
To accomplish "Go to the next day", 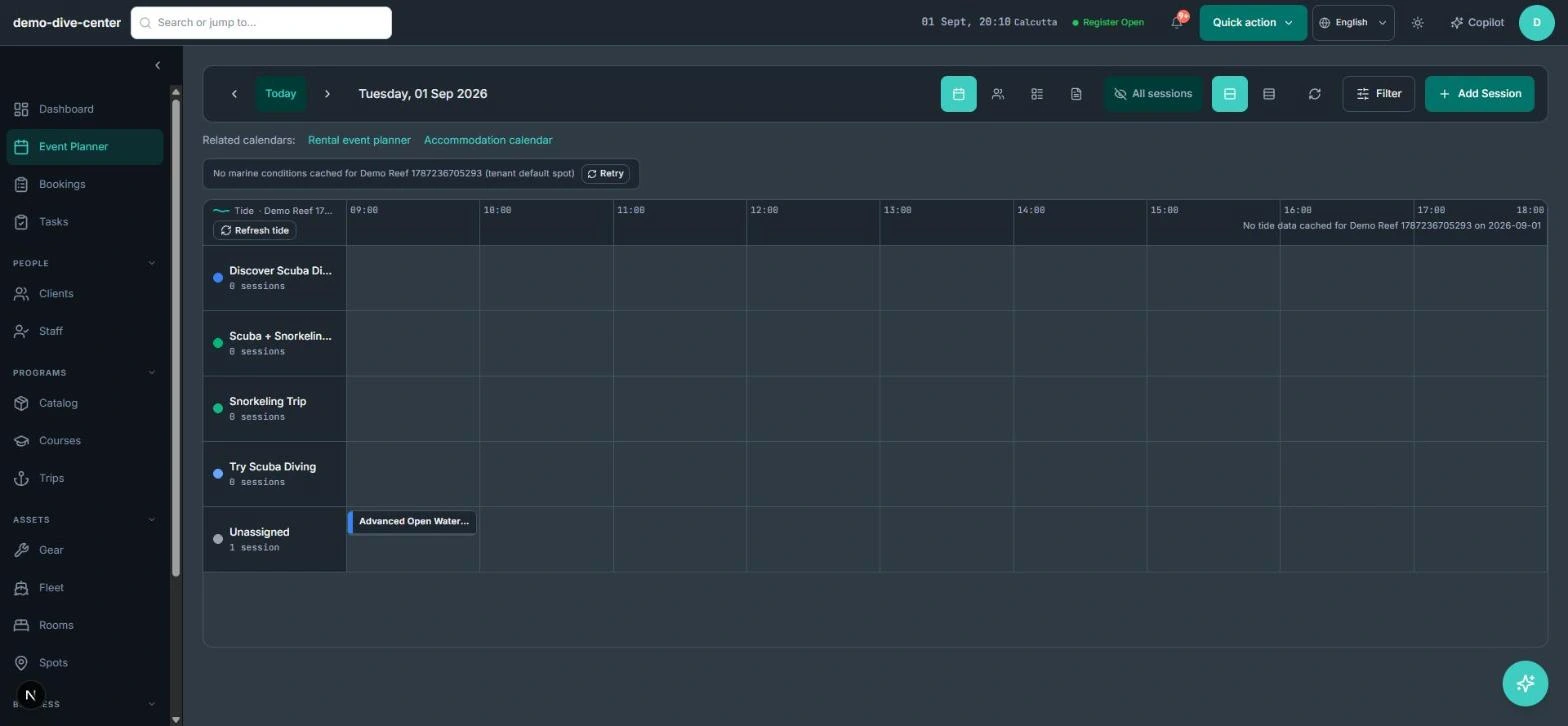I will click(327, 94).
